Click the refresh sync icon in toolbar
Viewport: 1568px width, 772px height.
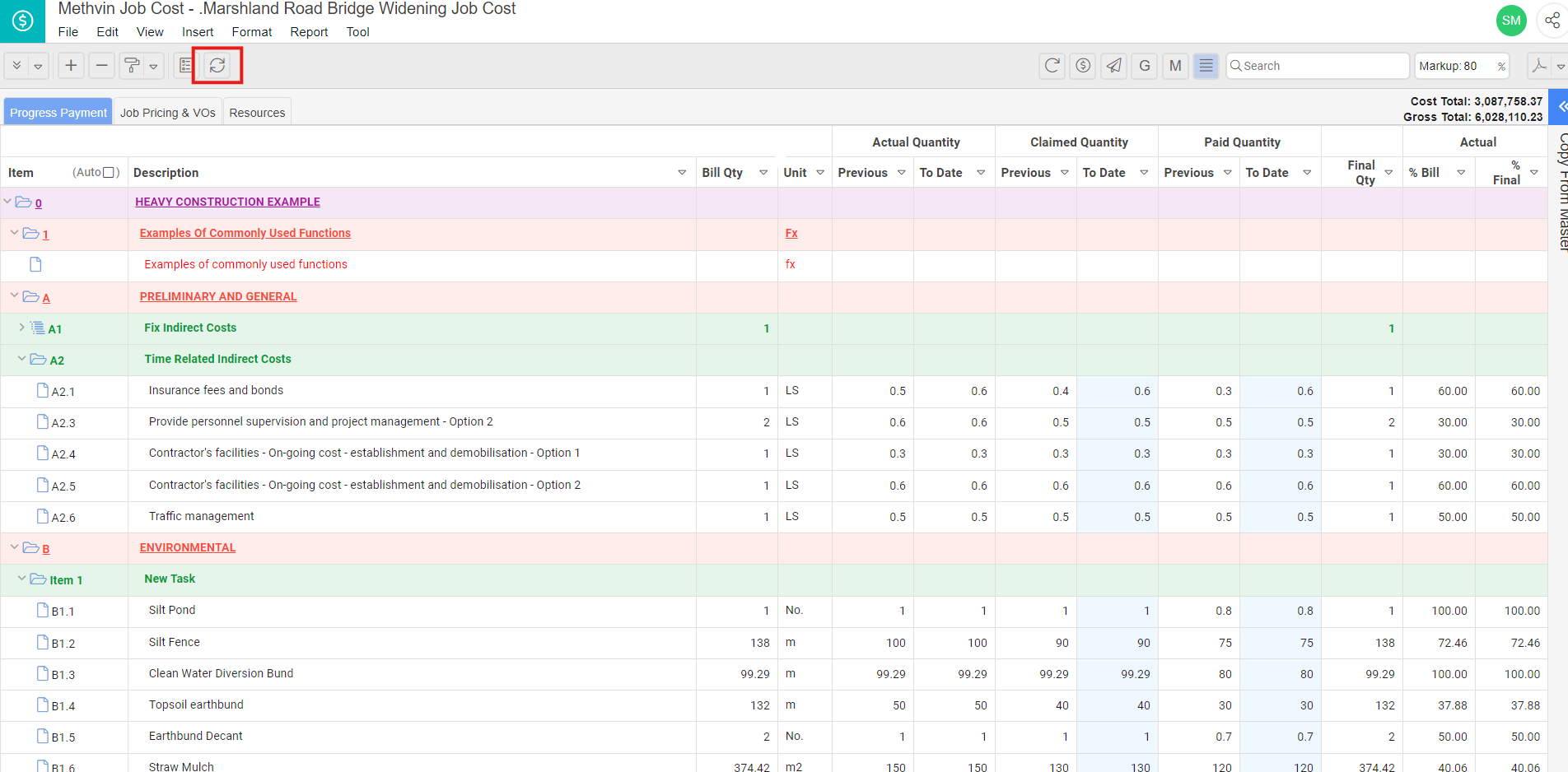[217, 66]
